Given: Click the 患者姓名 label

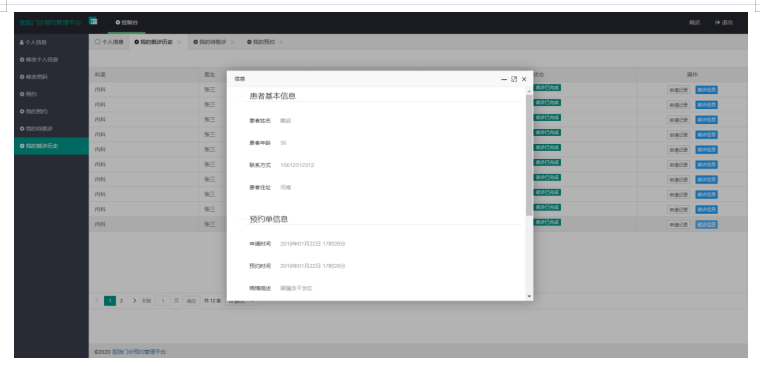Looking at the screenshot, I should tap(260, 121).
